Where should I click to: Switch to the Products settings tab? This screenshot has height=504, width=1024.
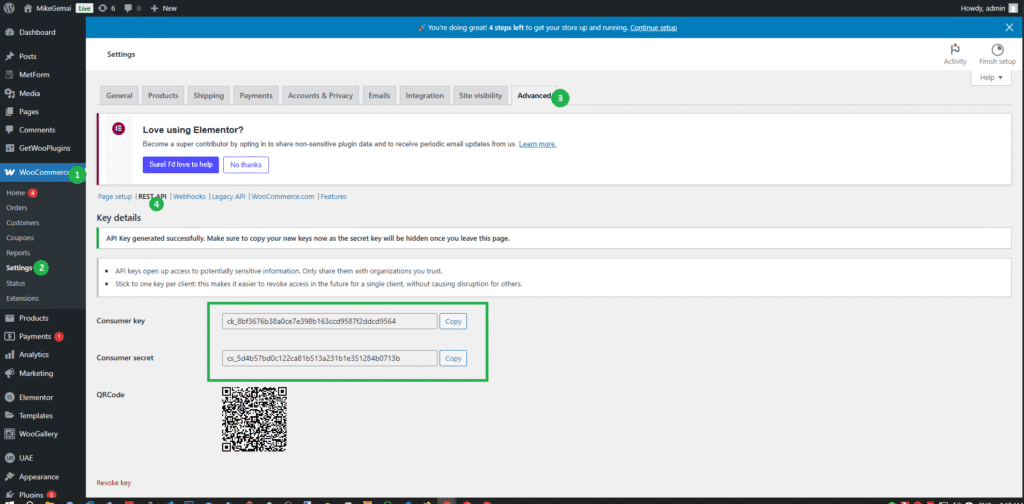tap(163, 95)
